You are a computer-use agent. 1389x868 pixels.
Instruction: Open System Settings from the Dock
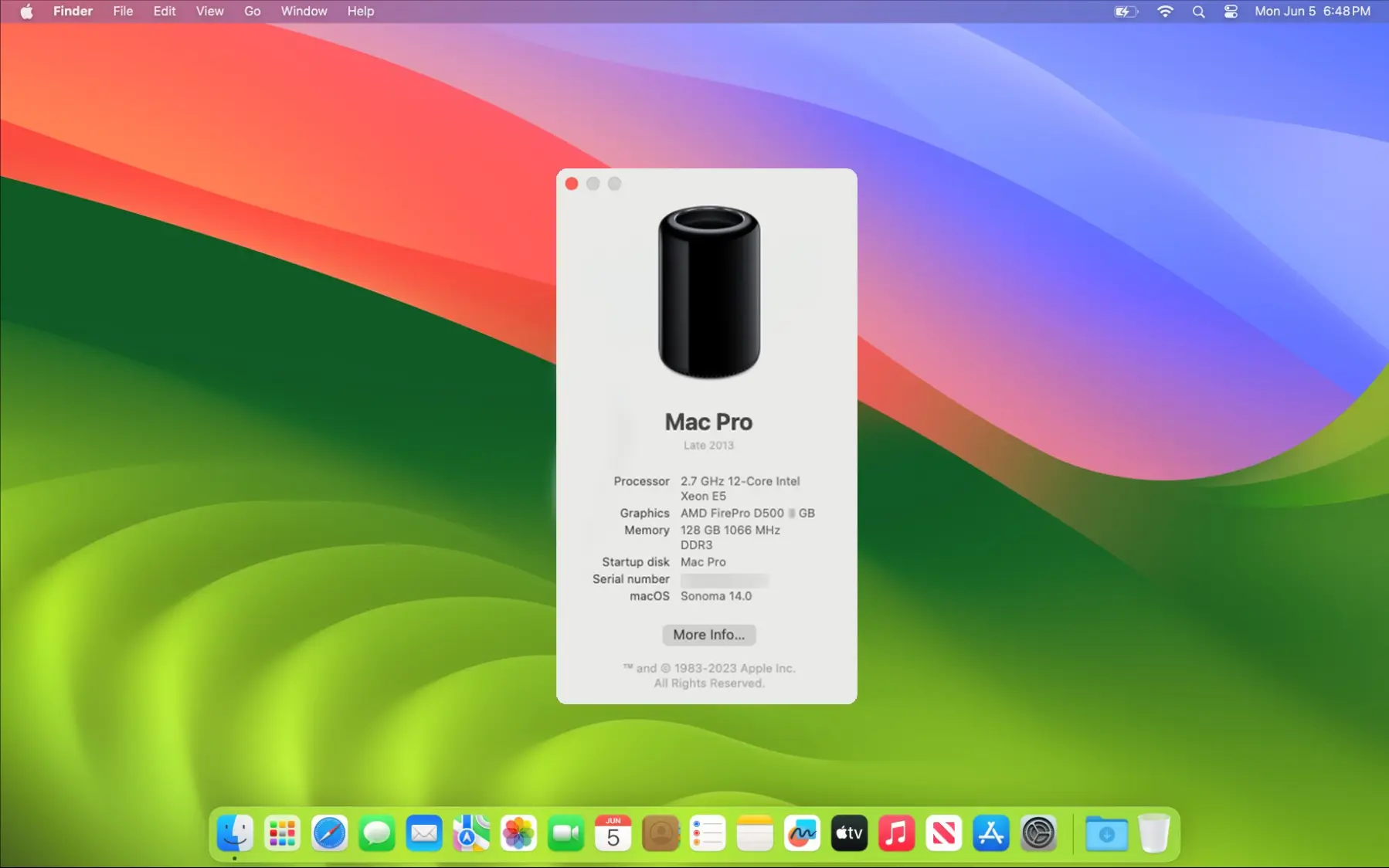tap(1038, 834)
